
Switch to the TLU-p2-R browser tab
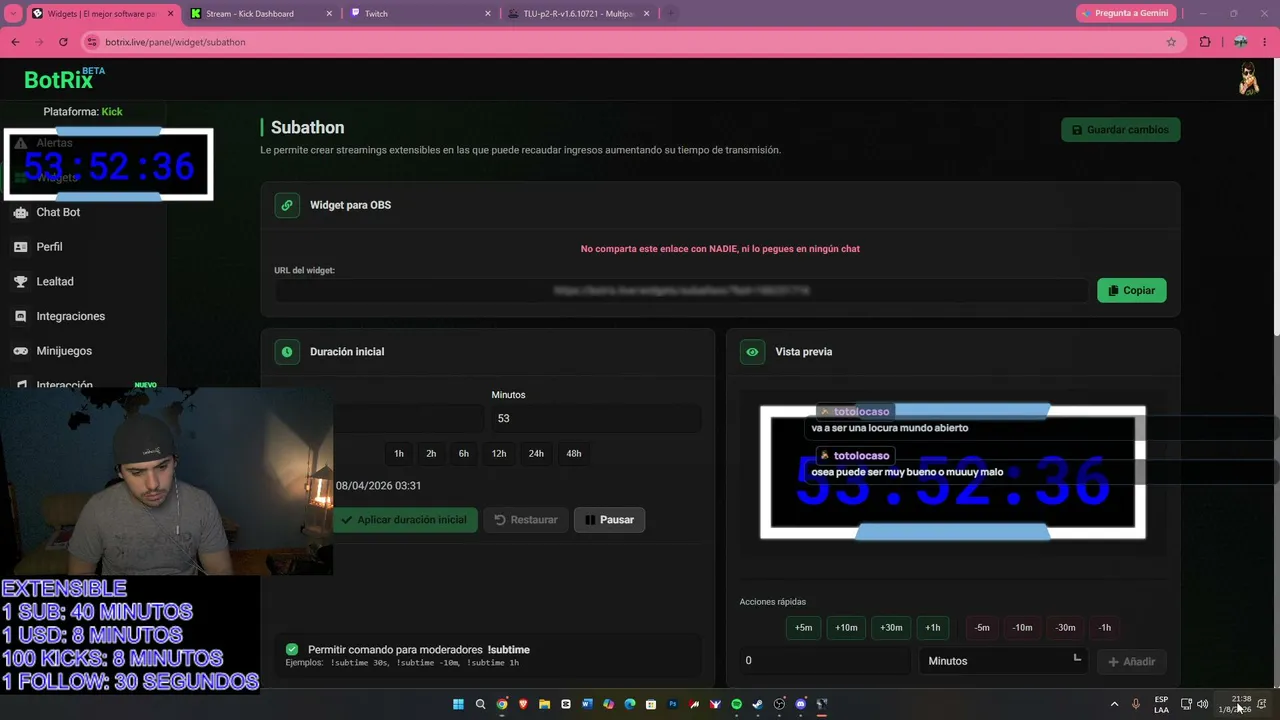pyautogui.click(x=580, y=14)
